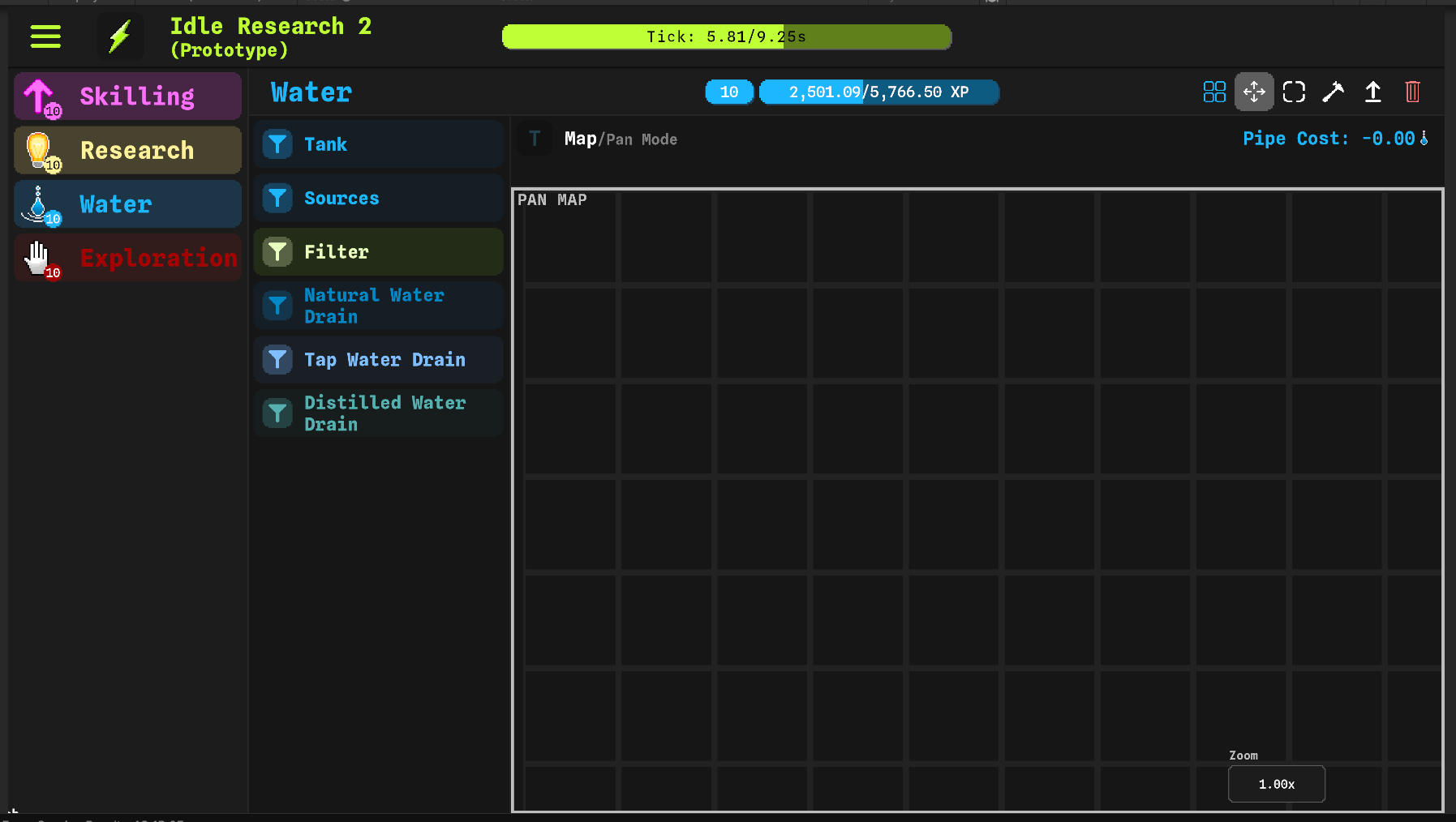Click the Water XP progress bar
1456x822 pixels.
tap(878, 92)
